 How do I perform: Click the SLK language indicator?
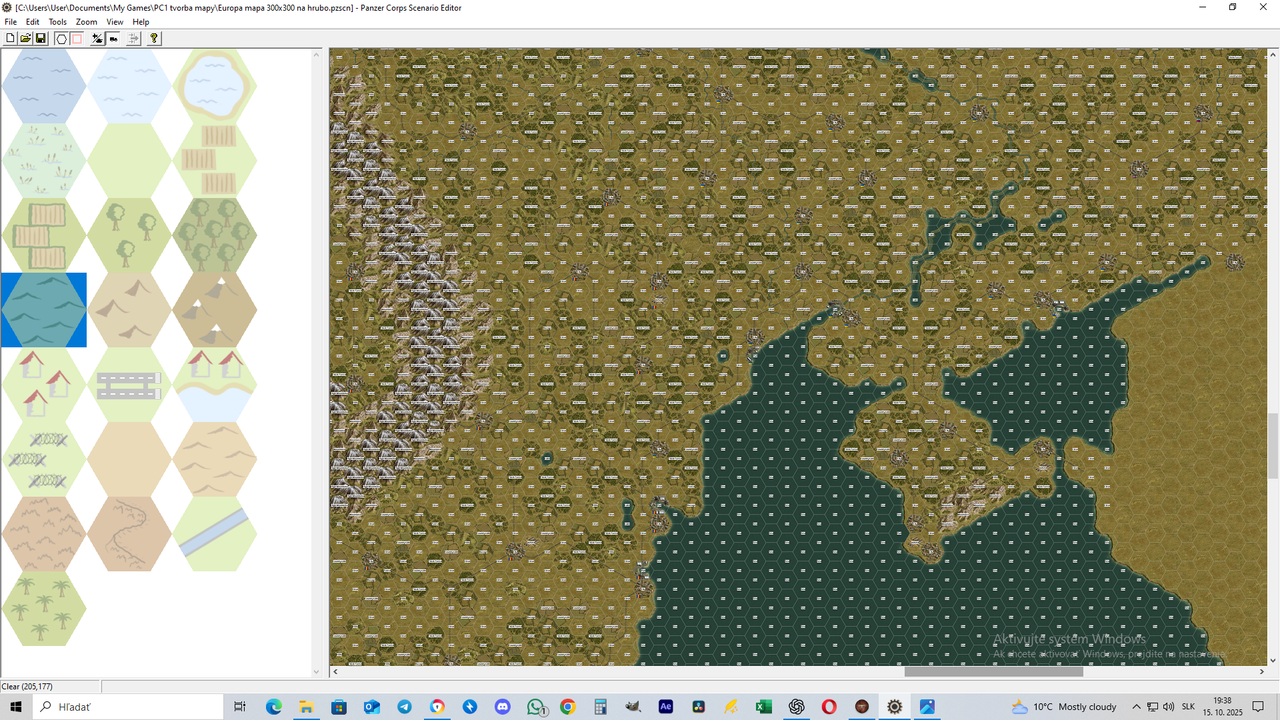[1188, 707]
